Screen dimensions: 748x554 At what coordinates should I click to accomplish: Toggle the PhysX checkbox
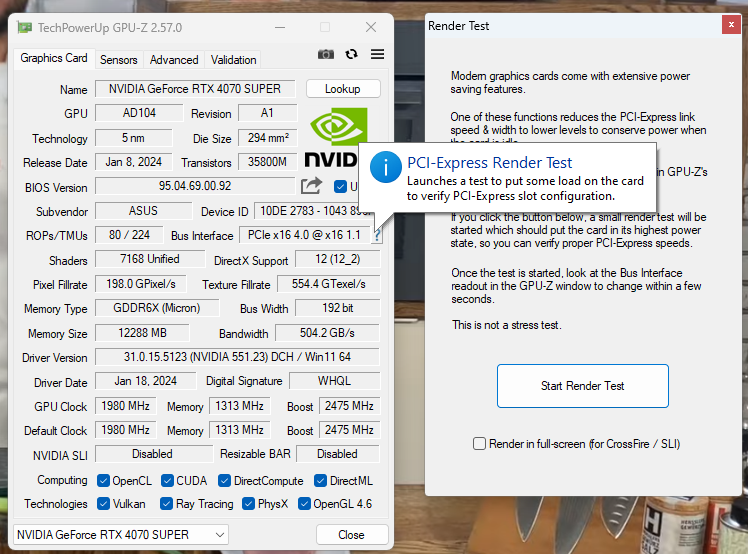(249, 503)
